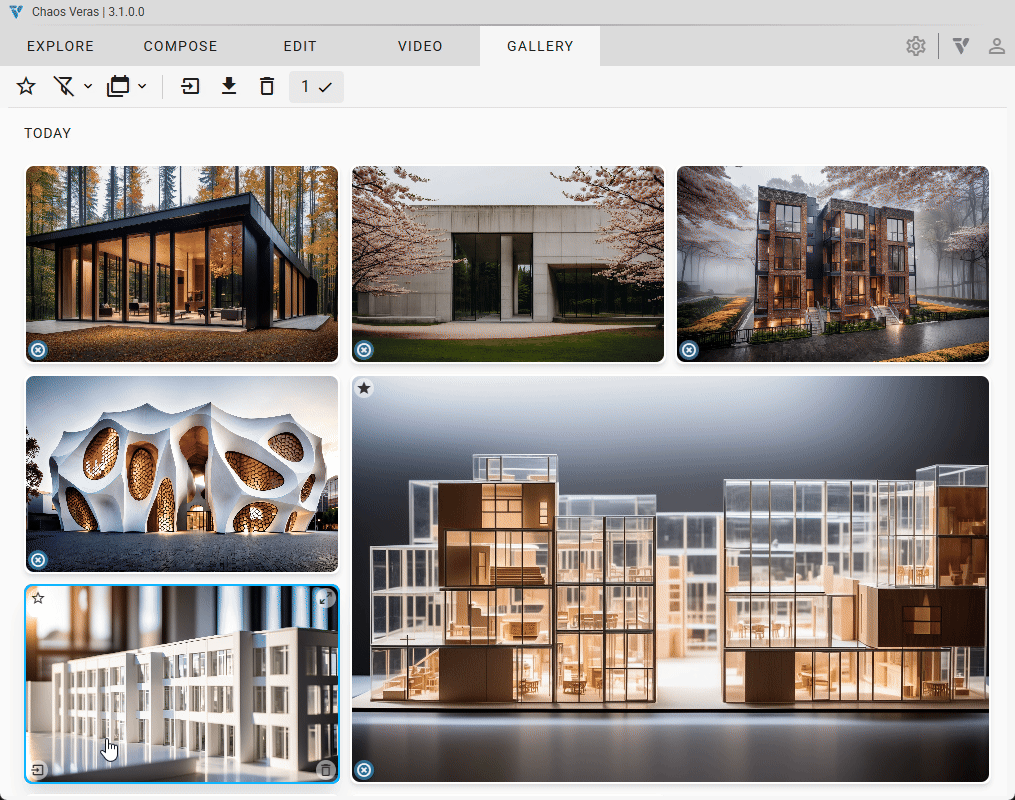Click the toolbar star favorites filter
Image resolution: width=1015 pixels, height=800 pixels.
(x=26, y=87)
